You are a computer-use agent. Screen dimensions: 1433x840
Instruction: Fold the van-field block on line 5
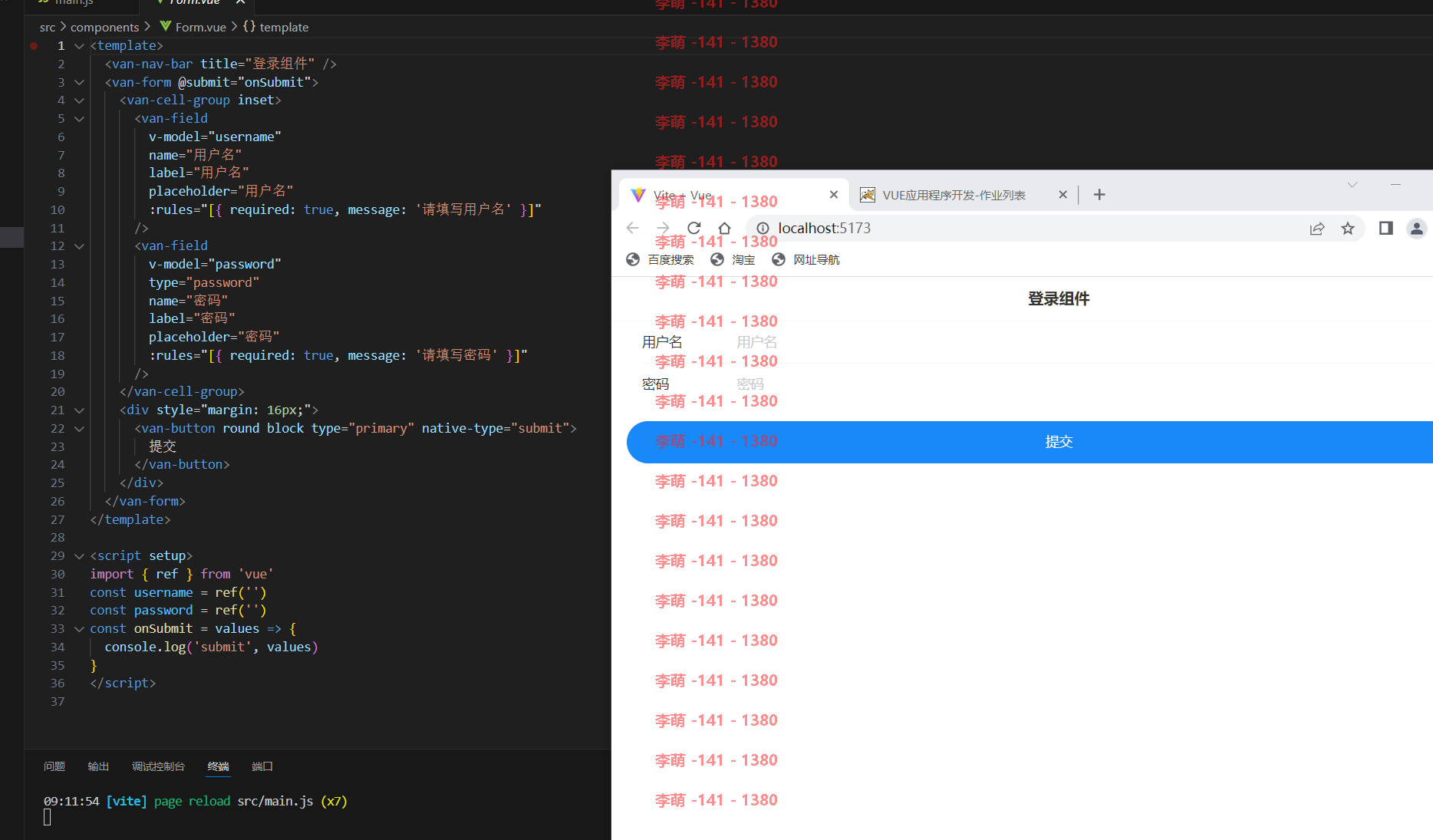tap(79, 119)
